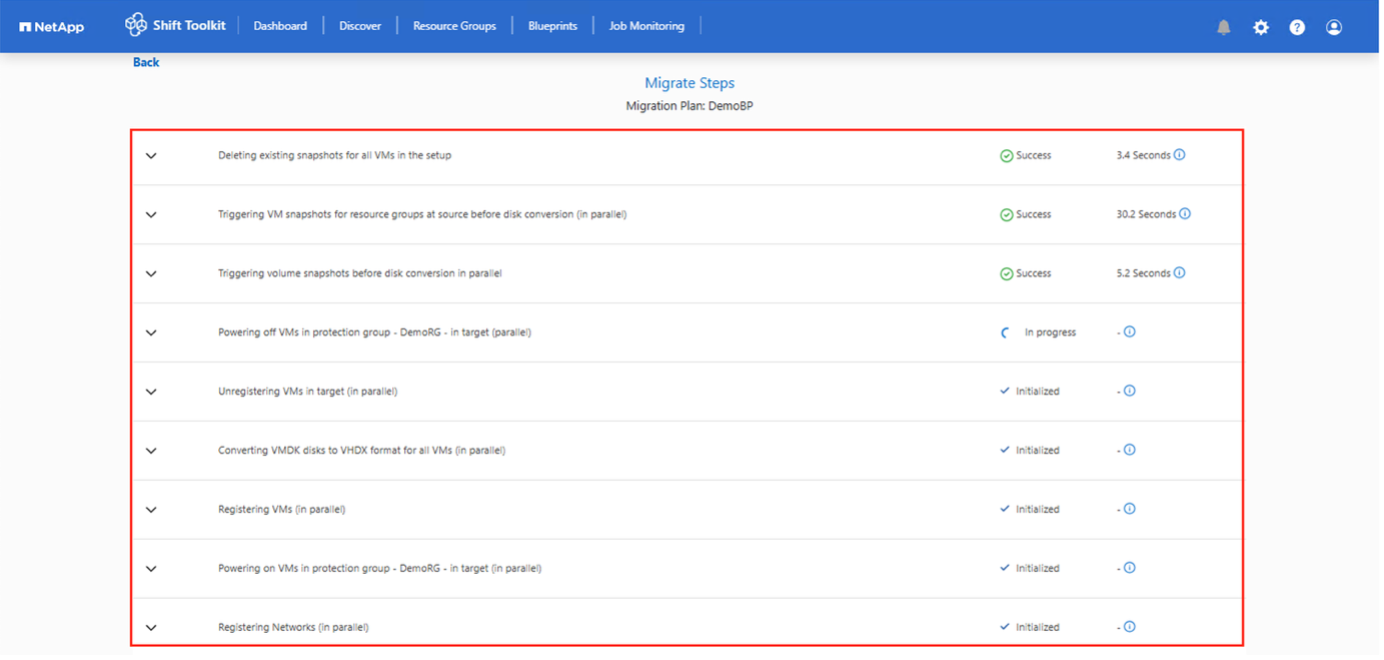Click the help question mark icon
This screenshot has width=1384, height=660.
tap(1297, 27)
